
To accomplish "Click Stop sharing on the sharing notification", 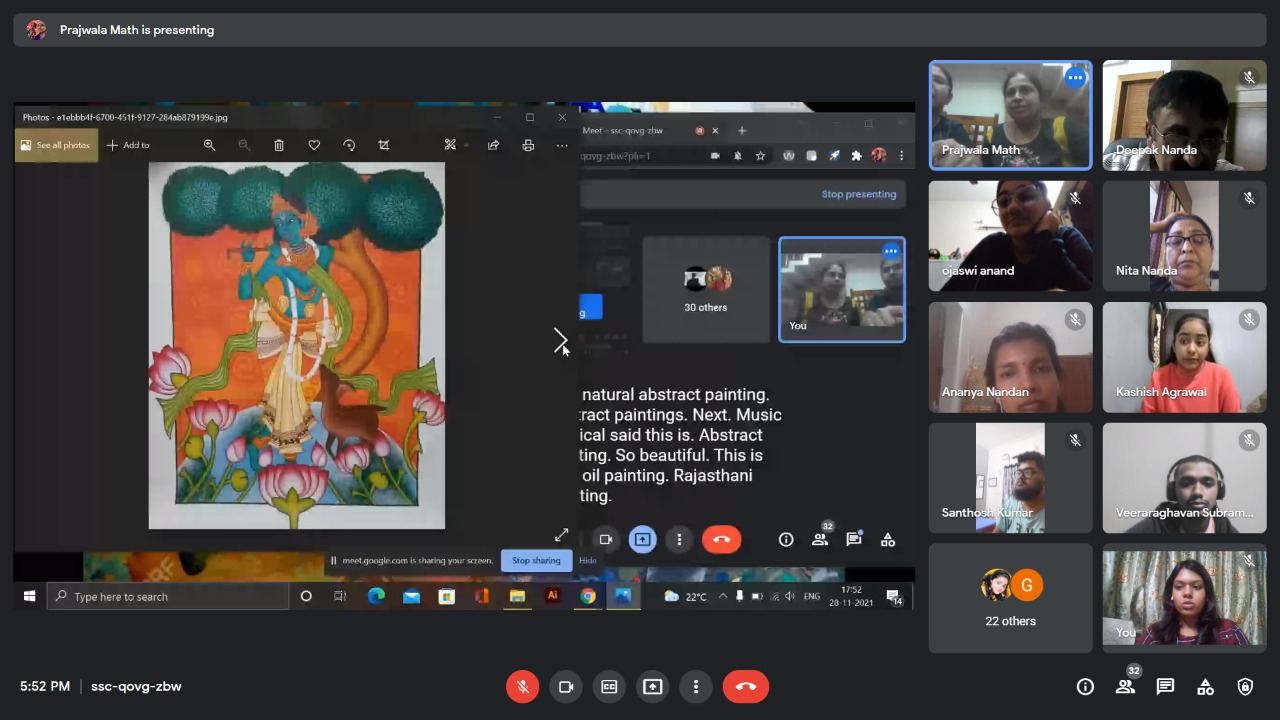I will [537, 561].
